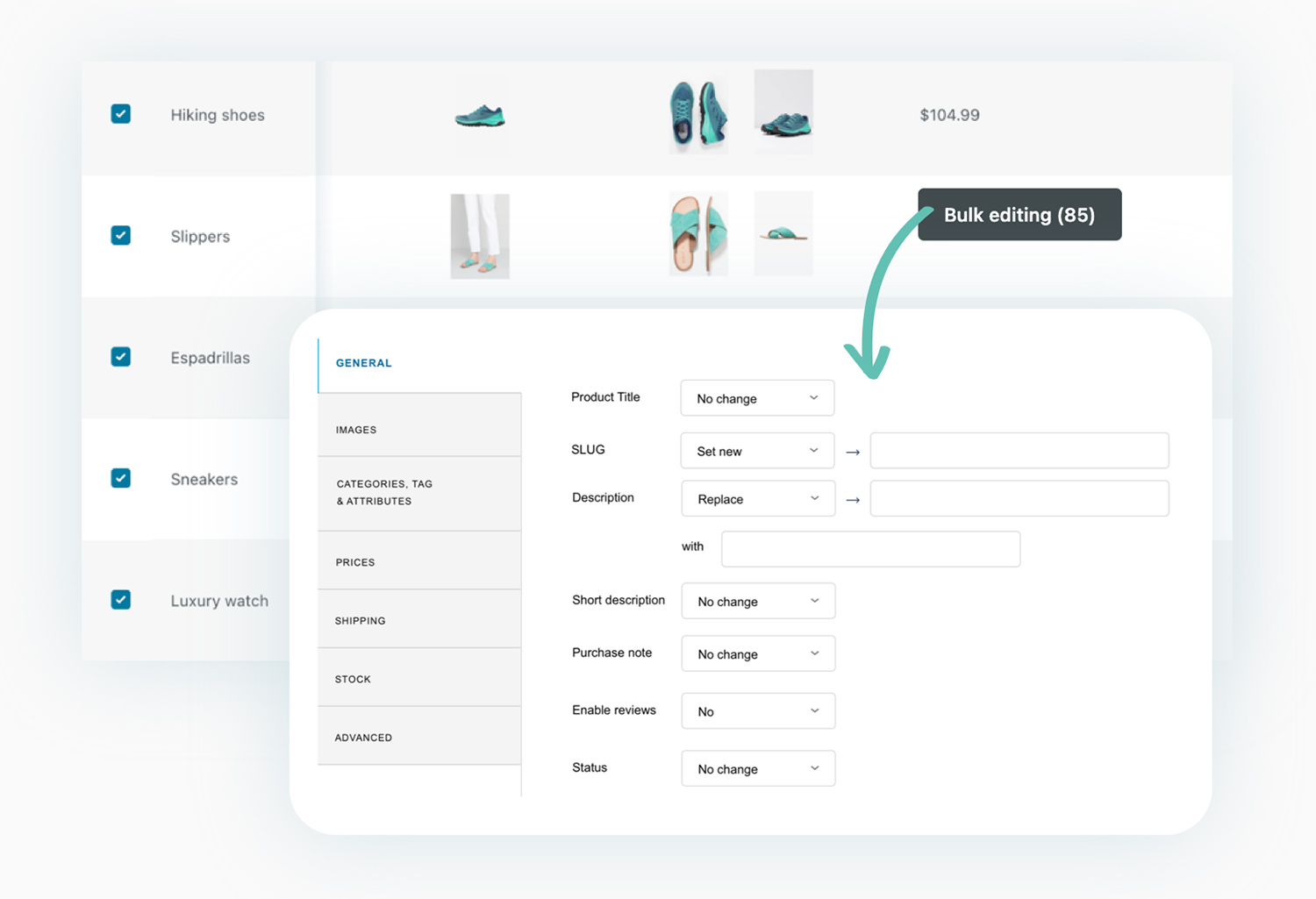
Task: Open the Product Title dropdown
Action: (x=756, y=397)
